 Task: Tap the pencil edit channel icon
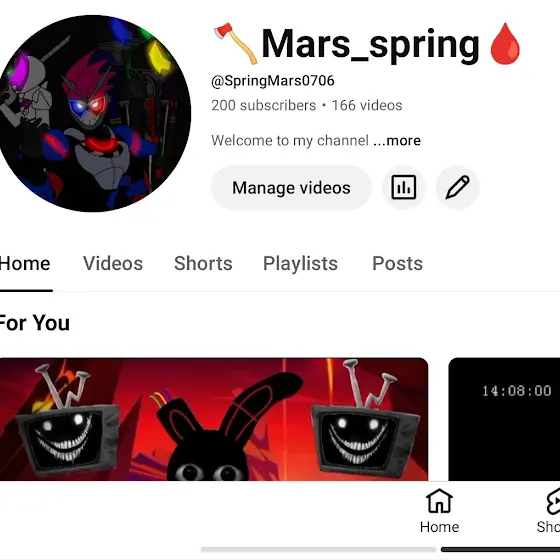click(457, 187)
